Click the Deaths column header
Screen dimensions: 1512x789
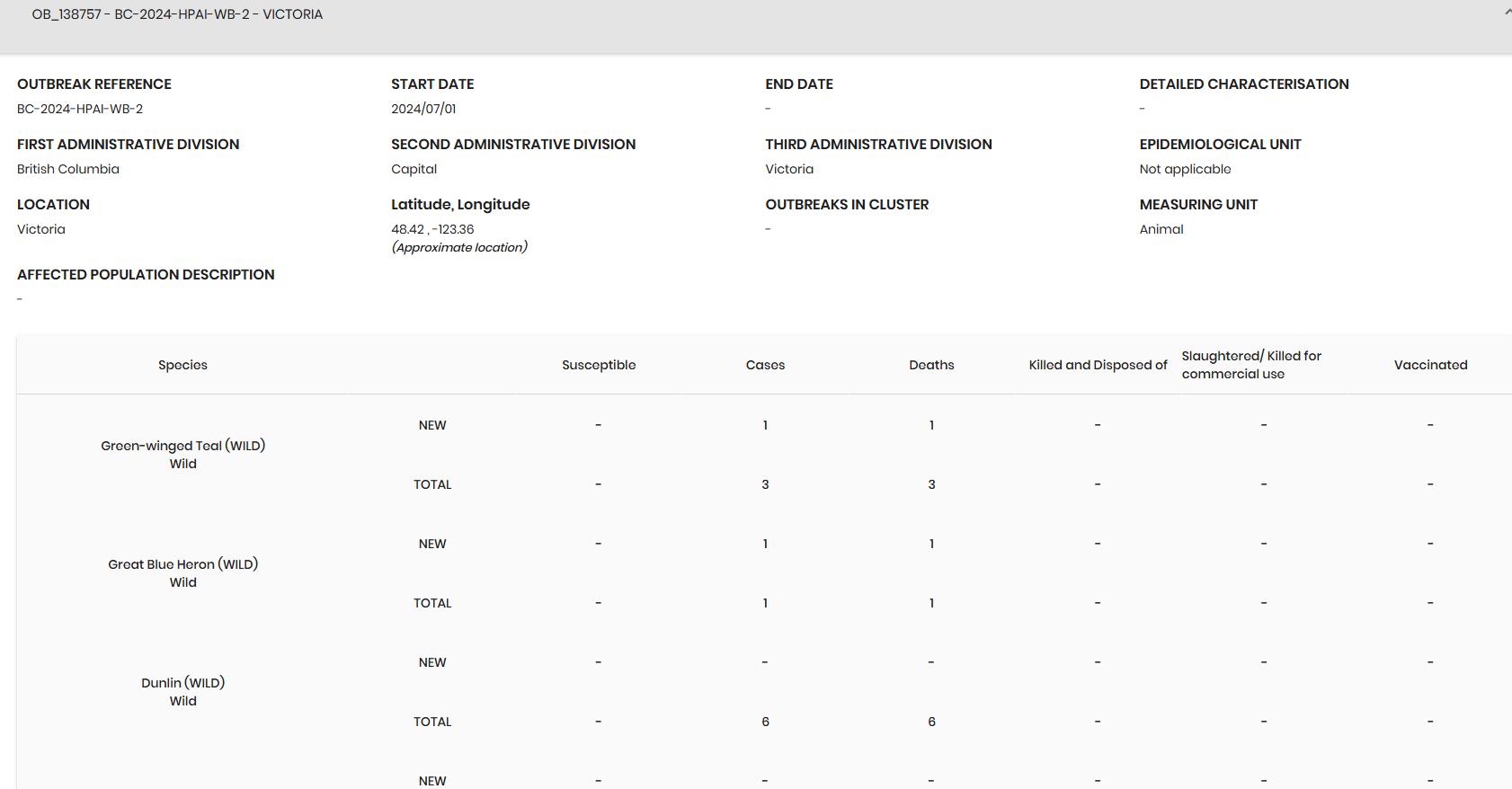pos(931,365)
